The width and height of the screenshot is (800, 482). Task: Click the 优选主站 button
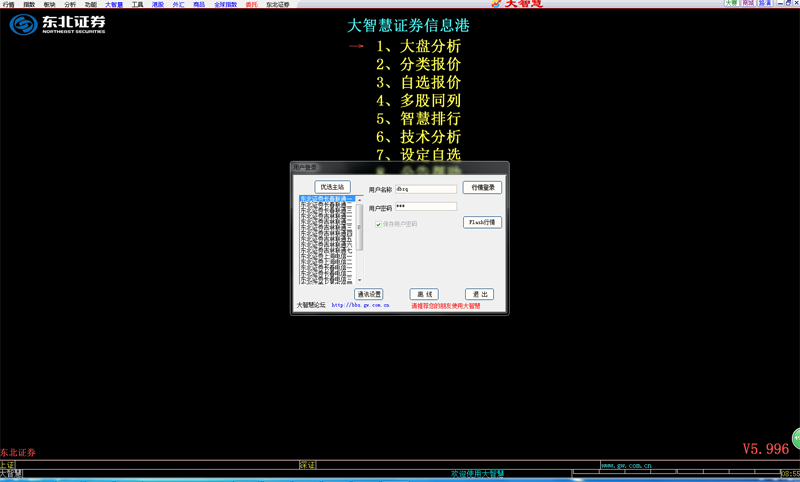(x=332, y=187)
